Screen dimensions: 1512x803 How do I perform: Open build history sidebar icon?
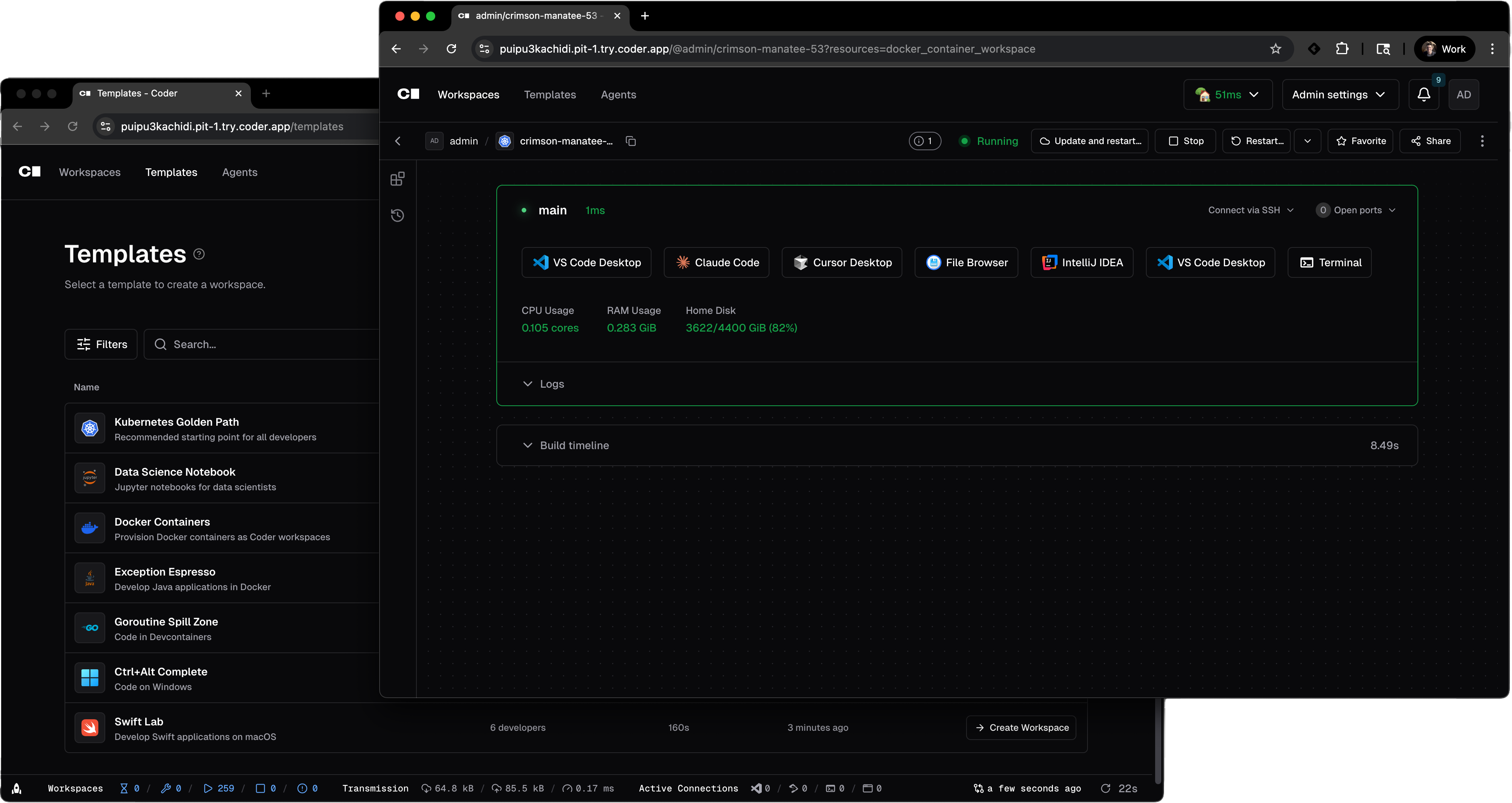click(x=397, y=216)
